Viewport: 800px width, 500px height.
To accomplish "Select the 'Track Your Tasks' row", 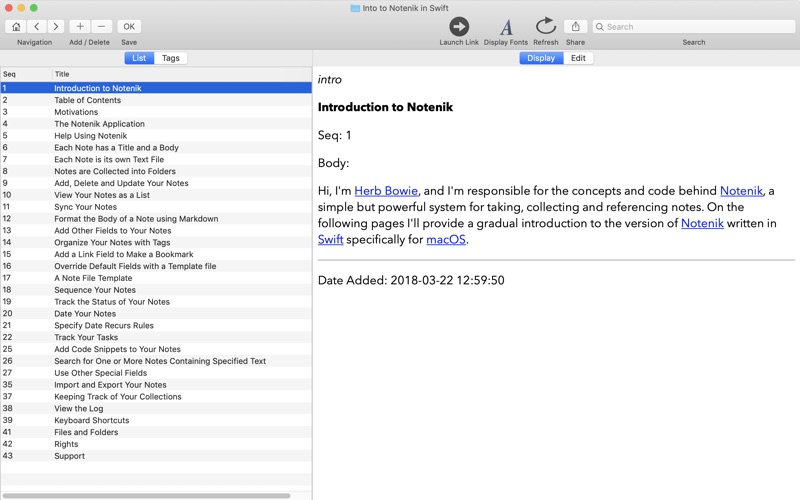I will pyautogui.click(x=156, y=337).
